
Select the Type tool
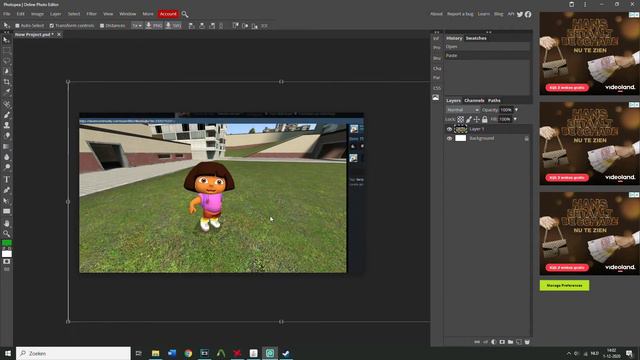click(x=7, y=180)
